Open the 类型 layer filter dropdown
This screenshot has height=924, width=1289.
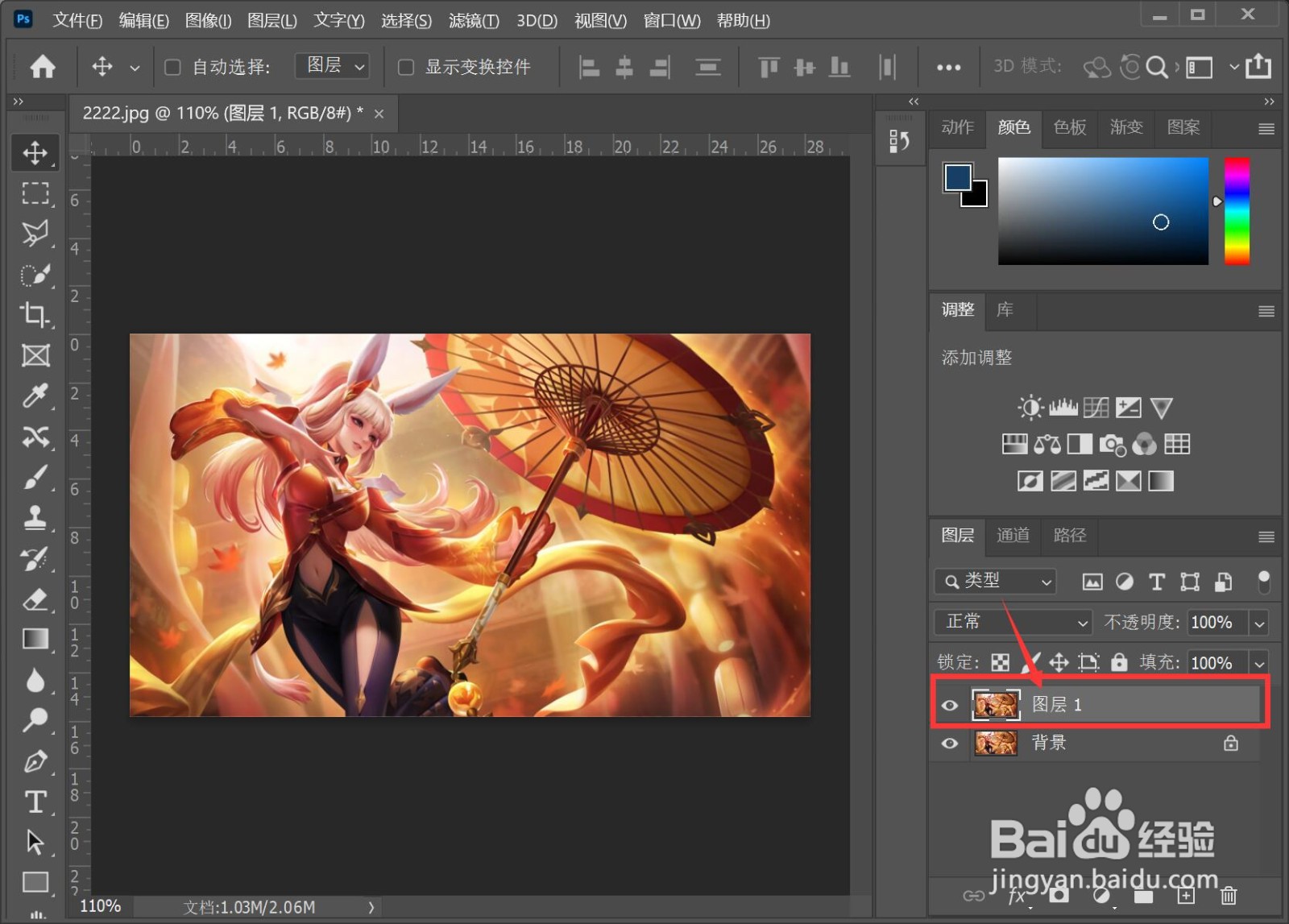pyautogui.click(x=994, y=582)
